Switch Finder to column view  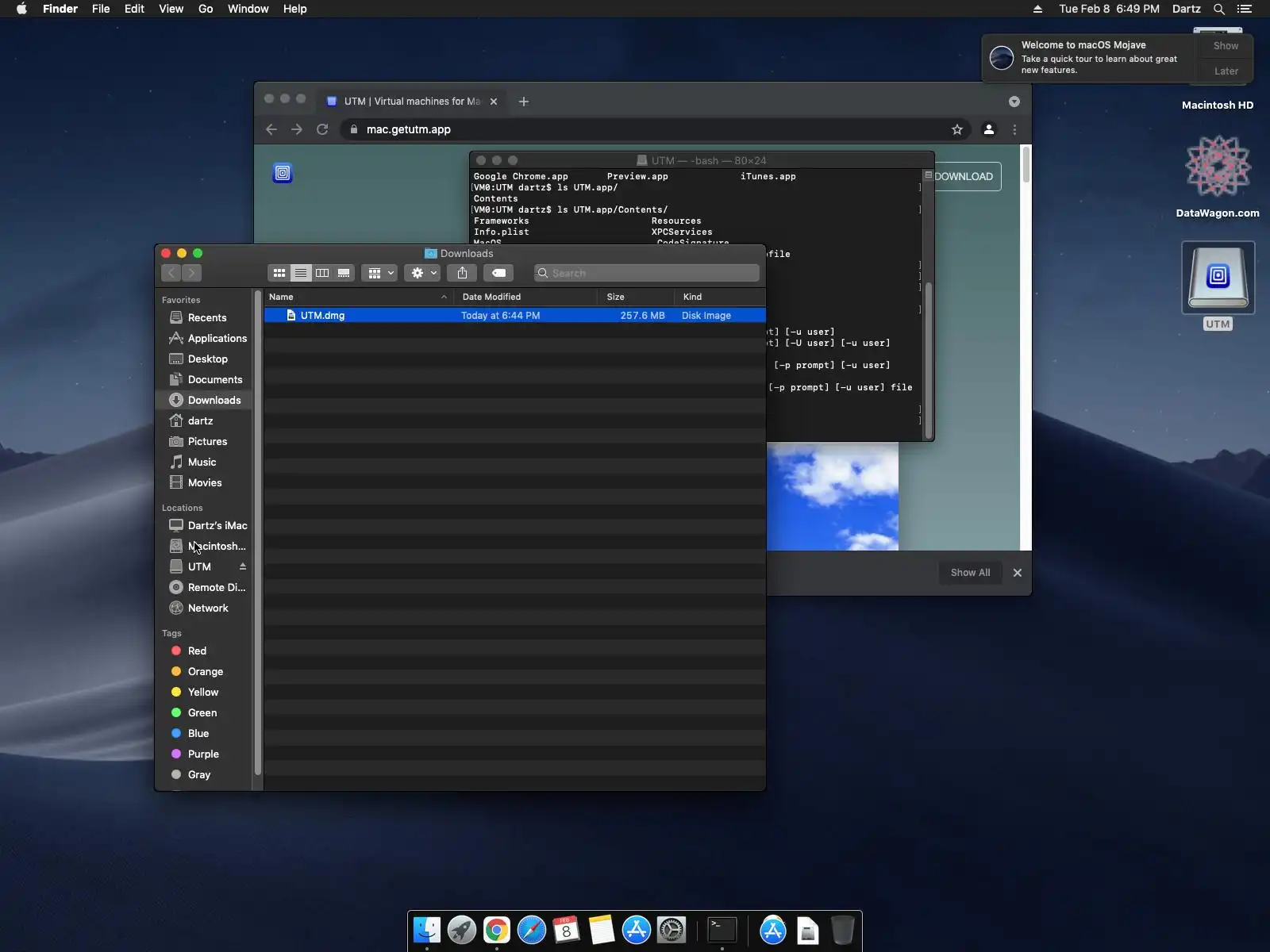click(x=322, y=273)
